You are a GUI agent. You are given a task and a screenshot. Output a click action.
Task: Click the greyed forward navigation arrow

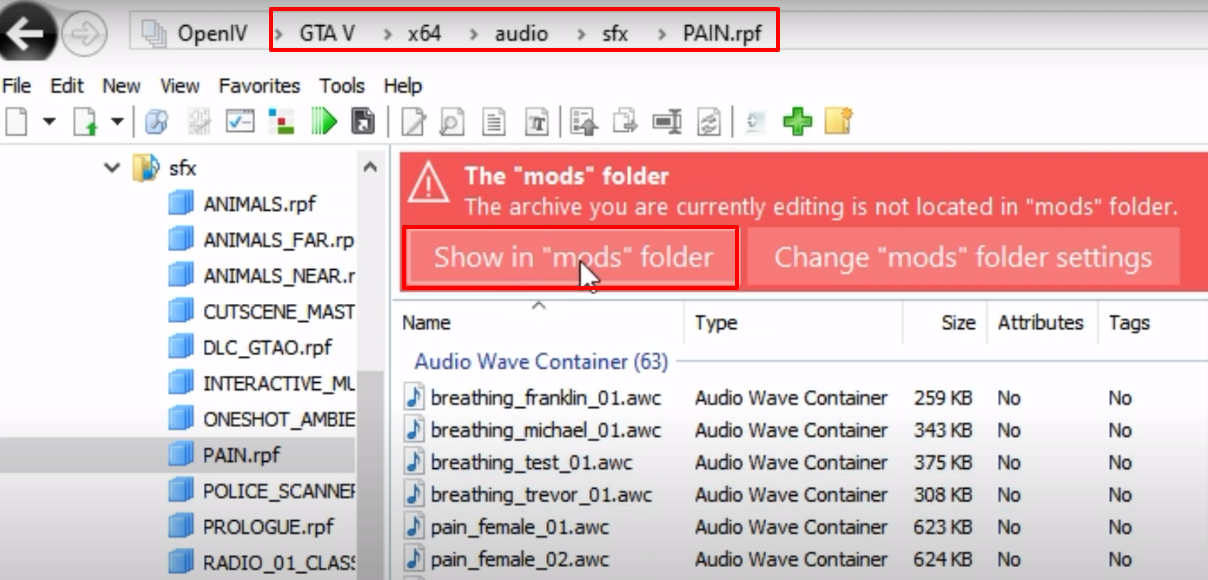tap(83, 33)
